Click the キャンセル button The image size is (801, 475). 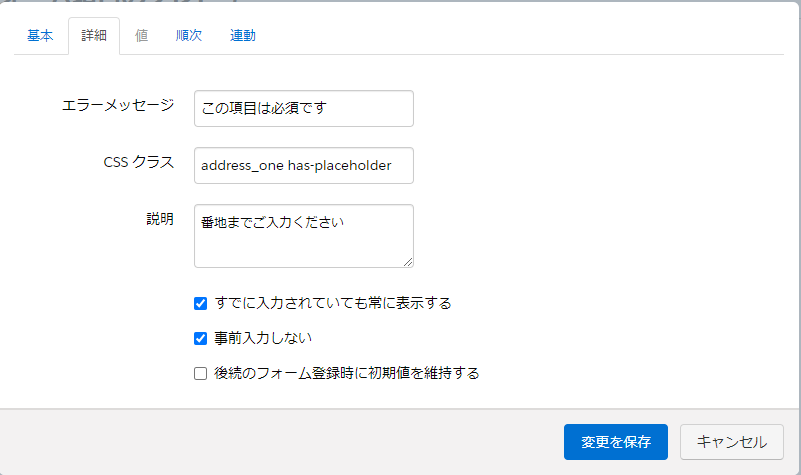click(x=731, y=441)
